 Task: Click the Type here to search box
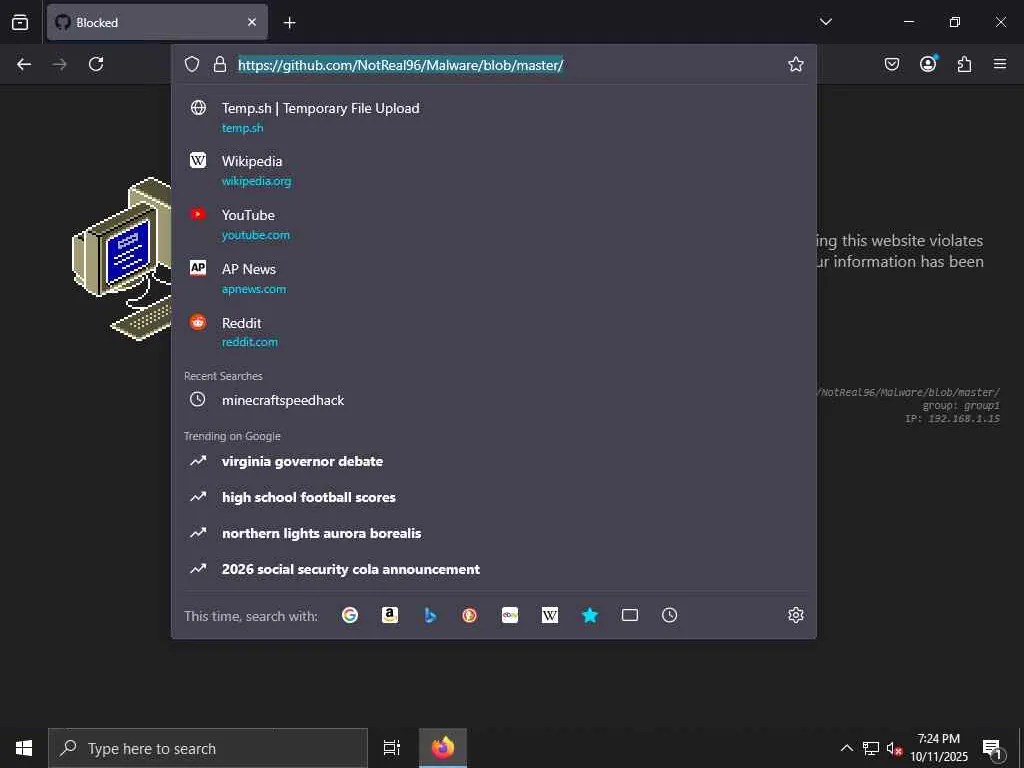pyautogui.click(x=208, y=748)
